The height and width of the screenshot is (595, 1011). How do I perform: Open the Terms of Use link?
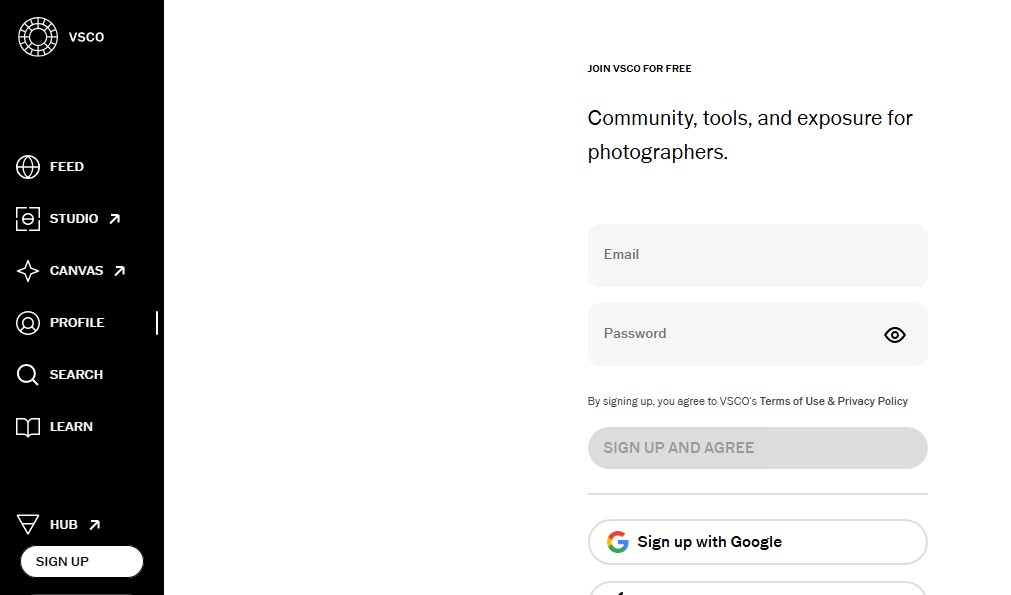click(x=792, y=401)
